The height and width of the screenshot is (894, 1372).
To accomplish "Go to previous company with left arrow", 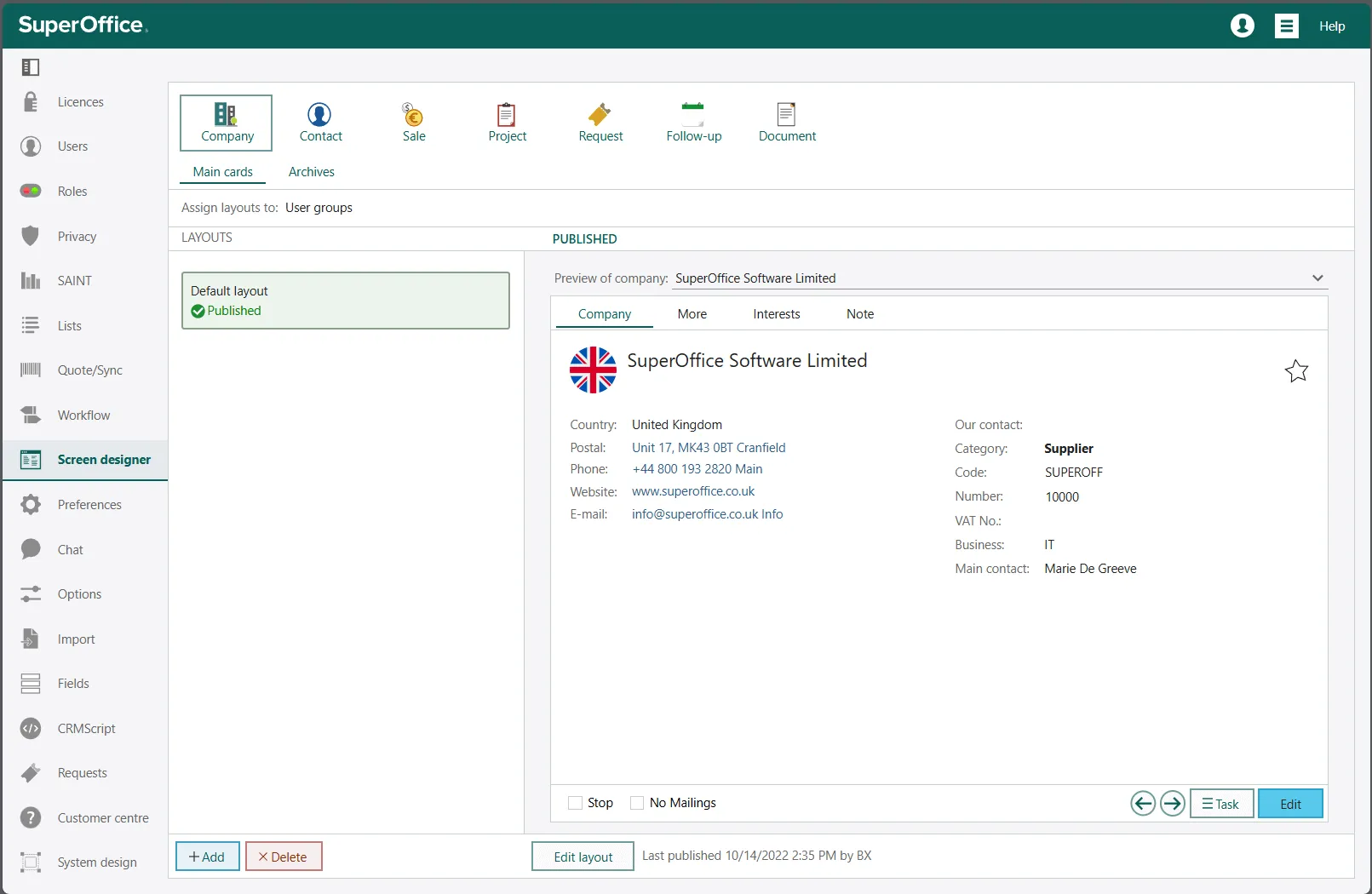I will [1143, 803].
